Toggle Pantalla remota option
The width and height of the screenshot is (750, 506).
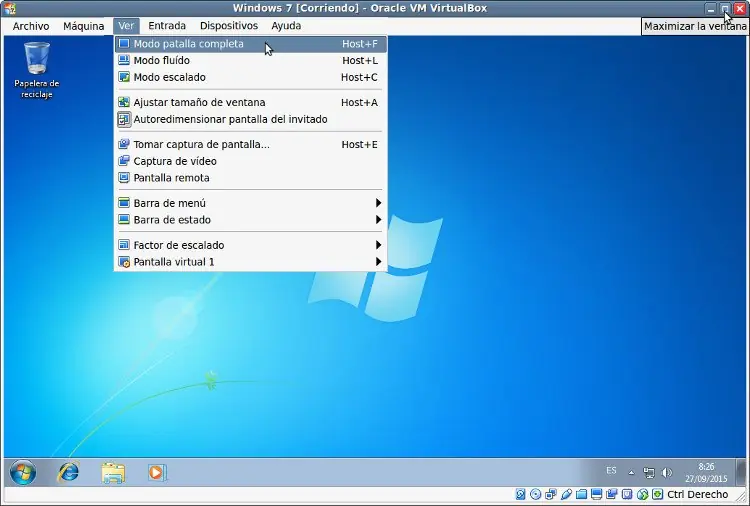tap(251, 178)
